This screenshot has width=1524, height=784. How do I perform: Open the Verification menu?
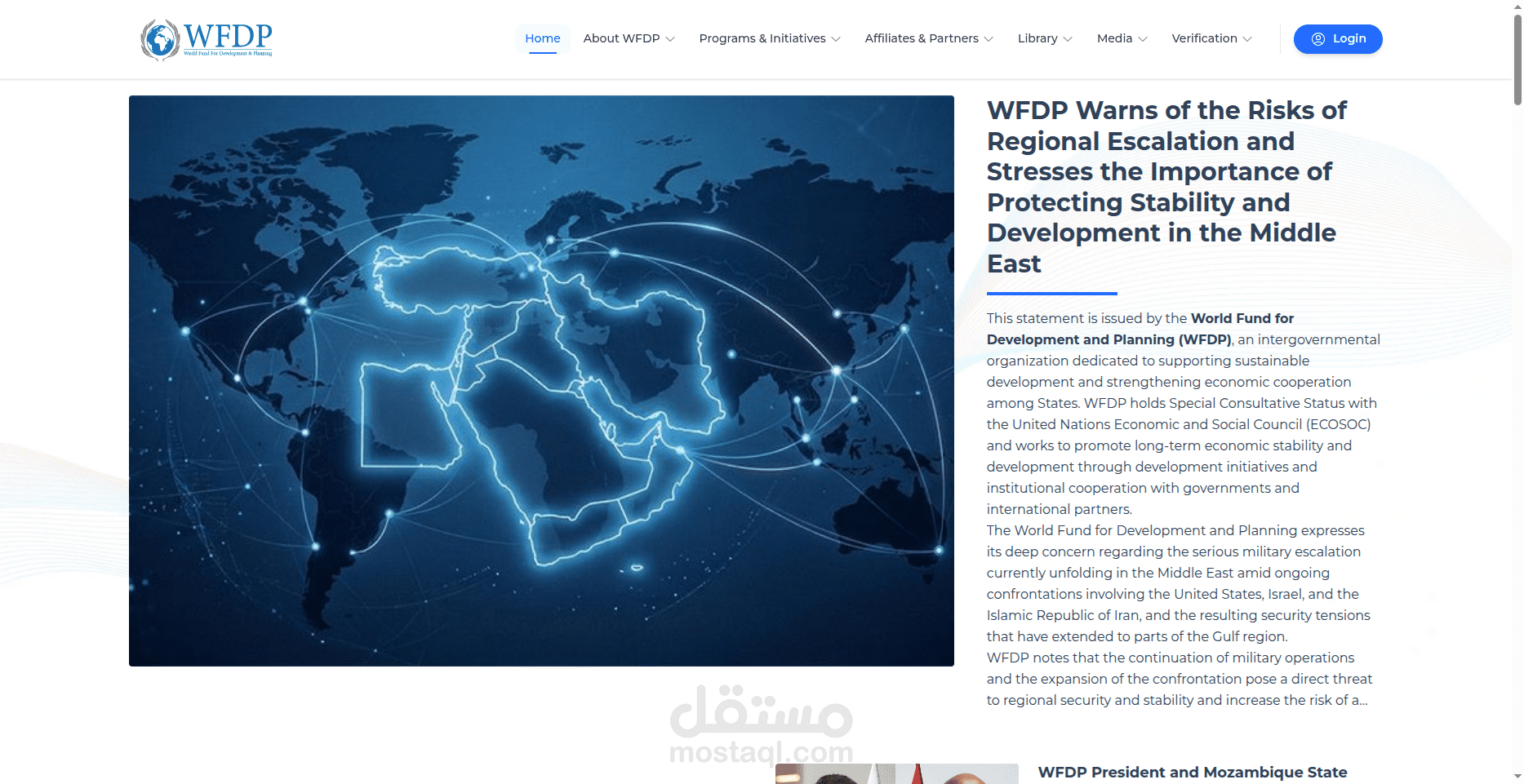click(x=1211, y=38)
